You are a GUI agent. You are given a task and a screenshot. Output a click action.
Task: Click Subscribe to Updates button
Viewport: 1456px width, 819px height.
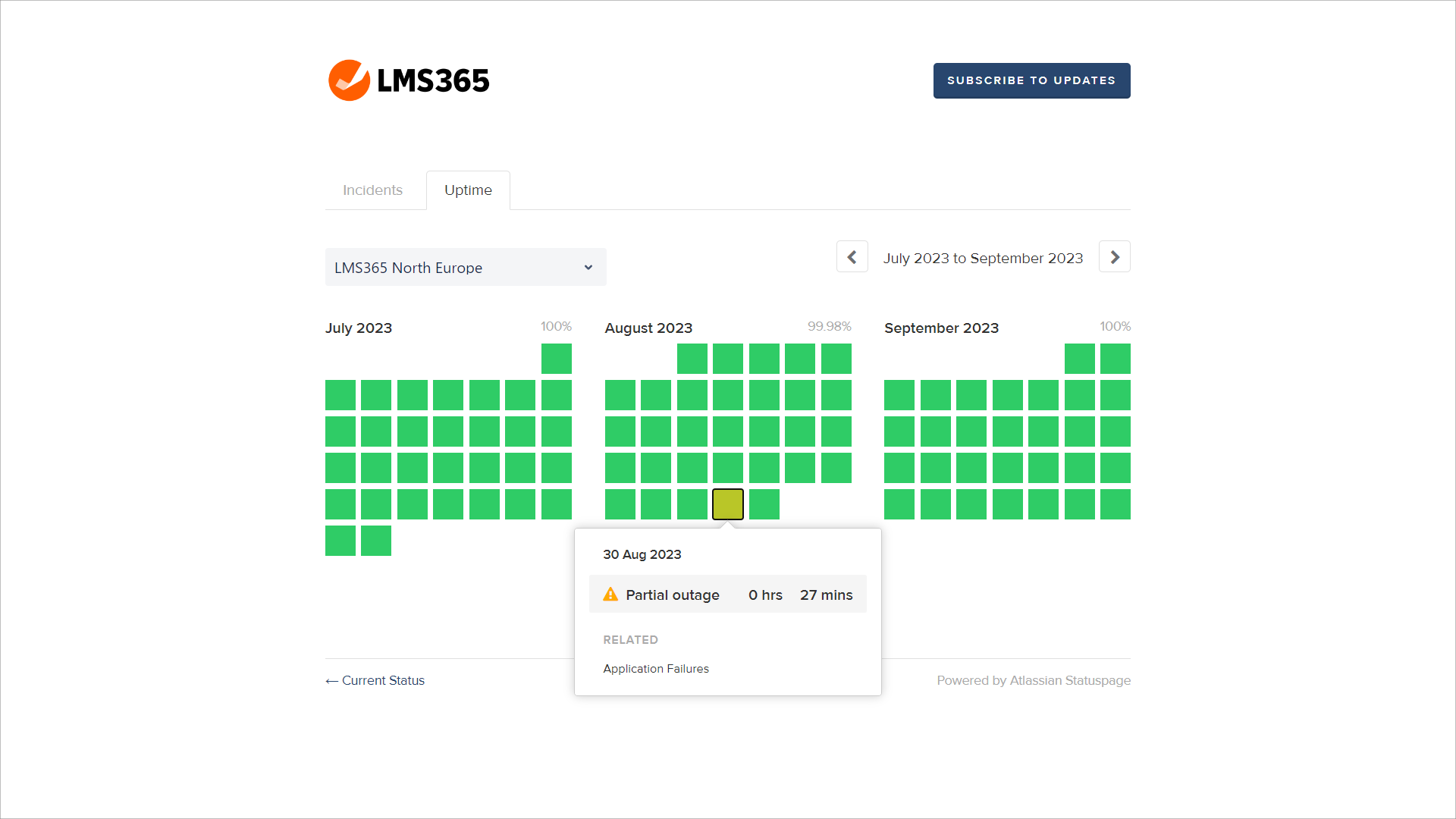click(1031, 80)
